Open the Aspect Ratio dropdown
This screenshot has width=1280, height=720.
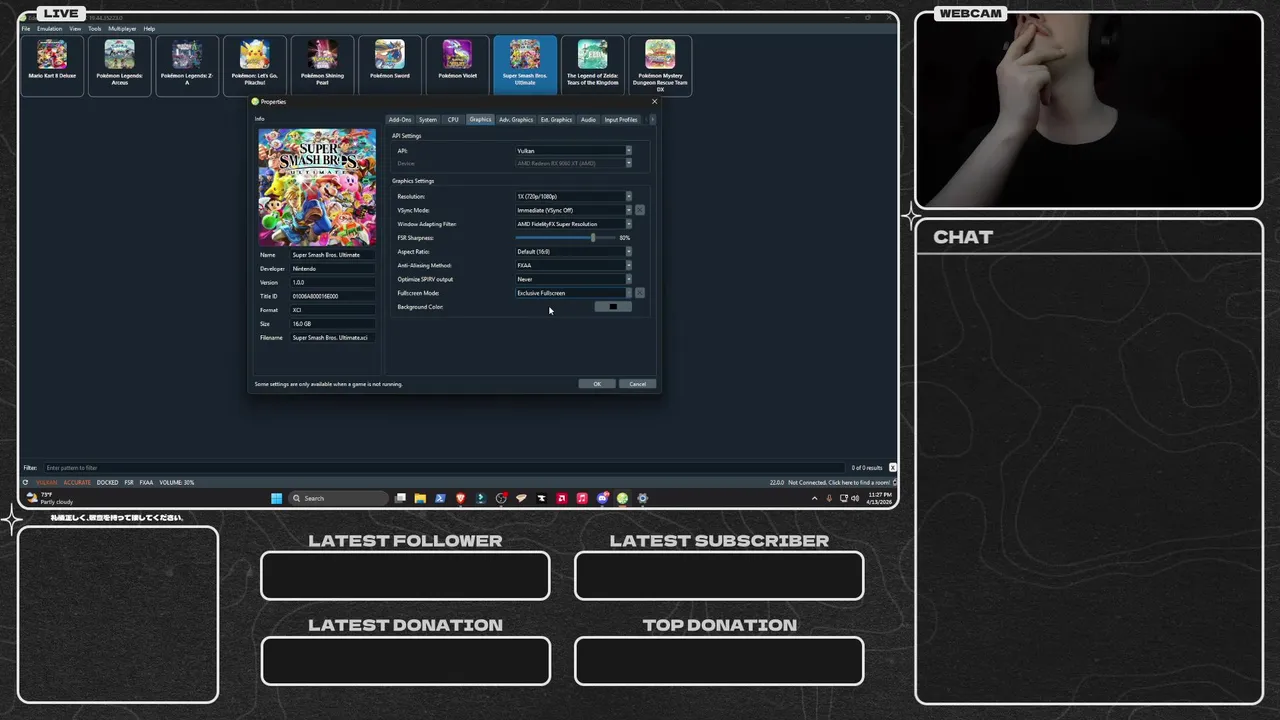coord(573,252)
